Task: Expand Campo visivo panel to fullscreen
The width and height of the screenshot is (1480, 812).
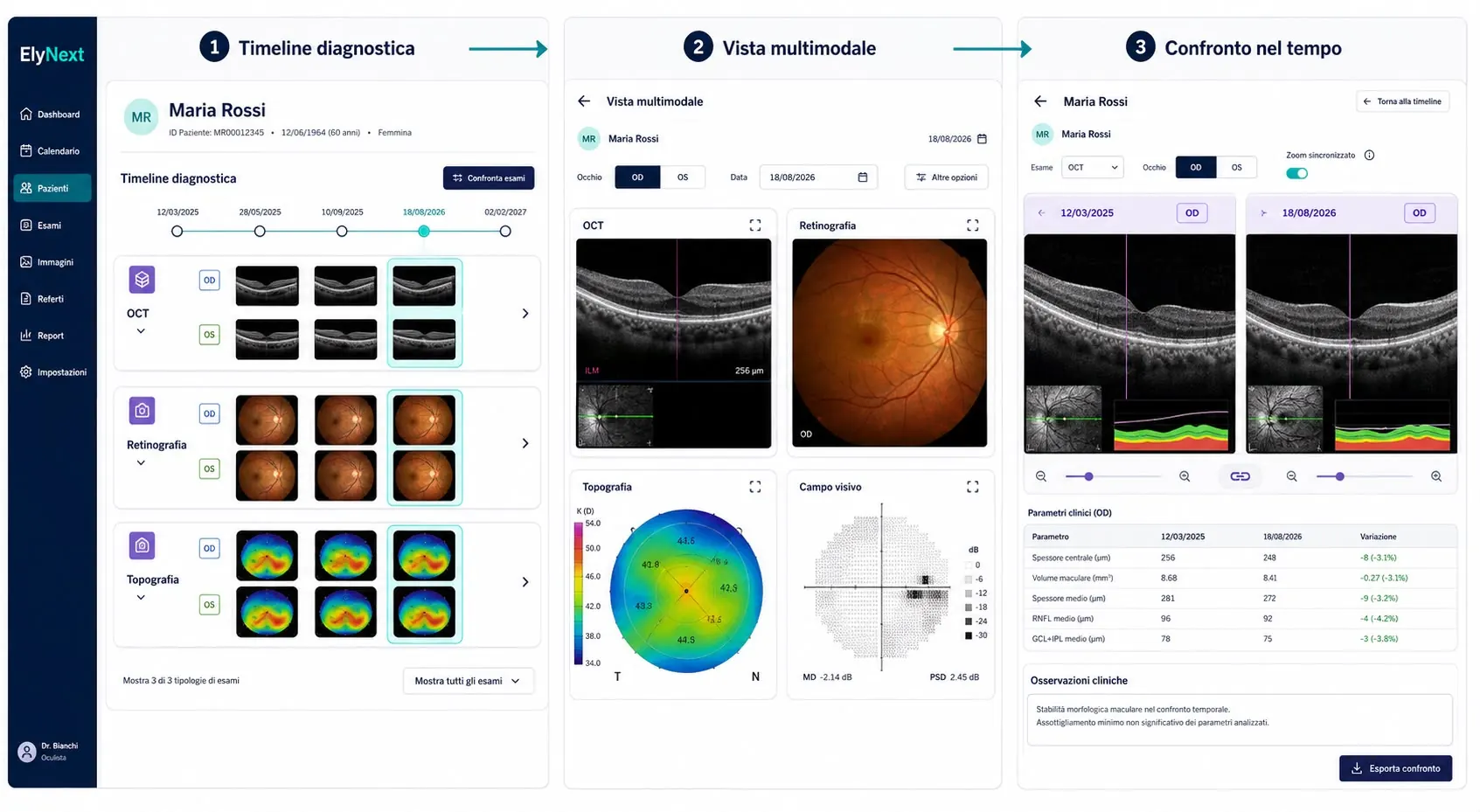Action: pos(972,487)
